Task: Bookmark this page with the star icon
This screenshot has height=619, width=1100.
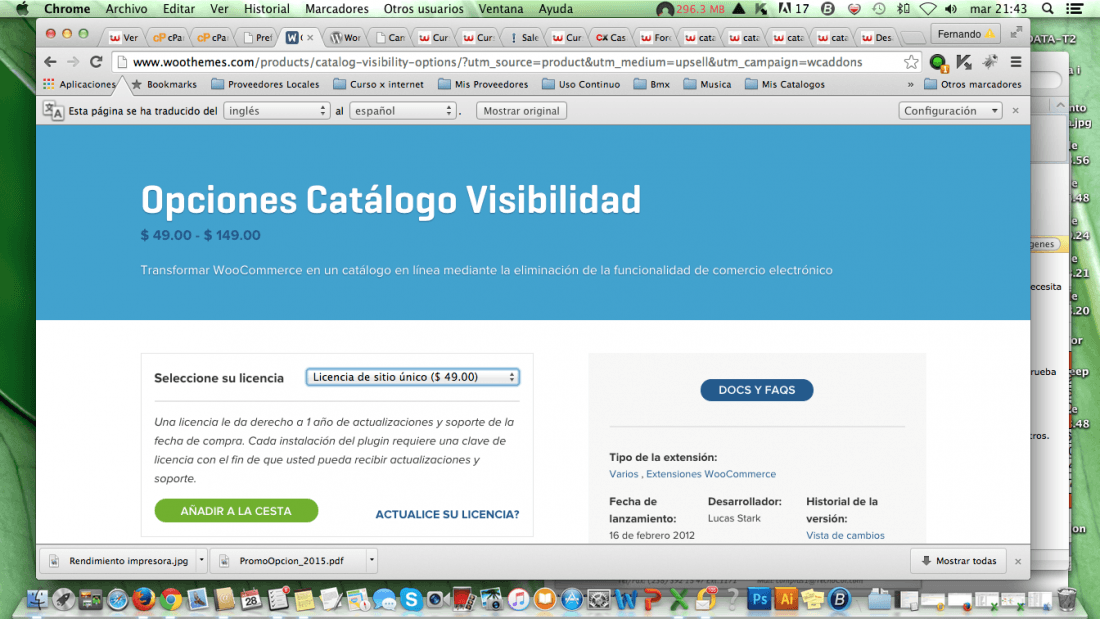Action: (x=911, y=62)
